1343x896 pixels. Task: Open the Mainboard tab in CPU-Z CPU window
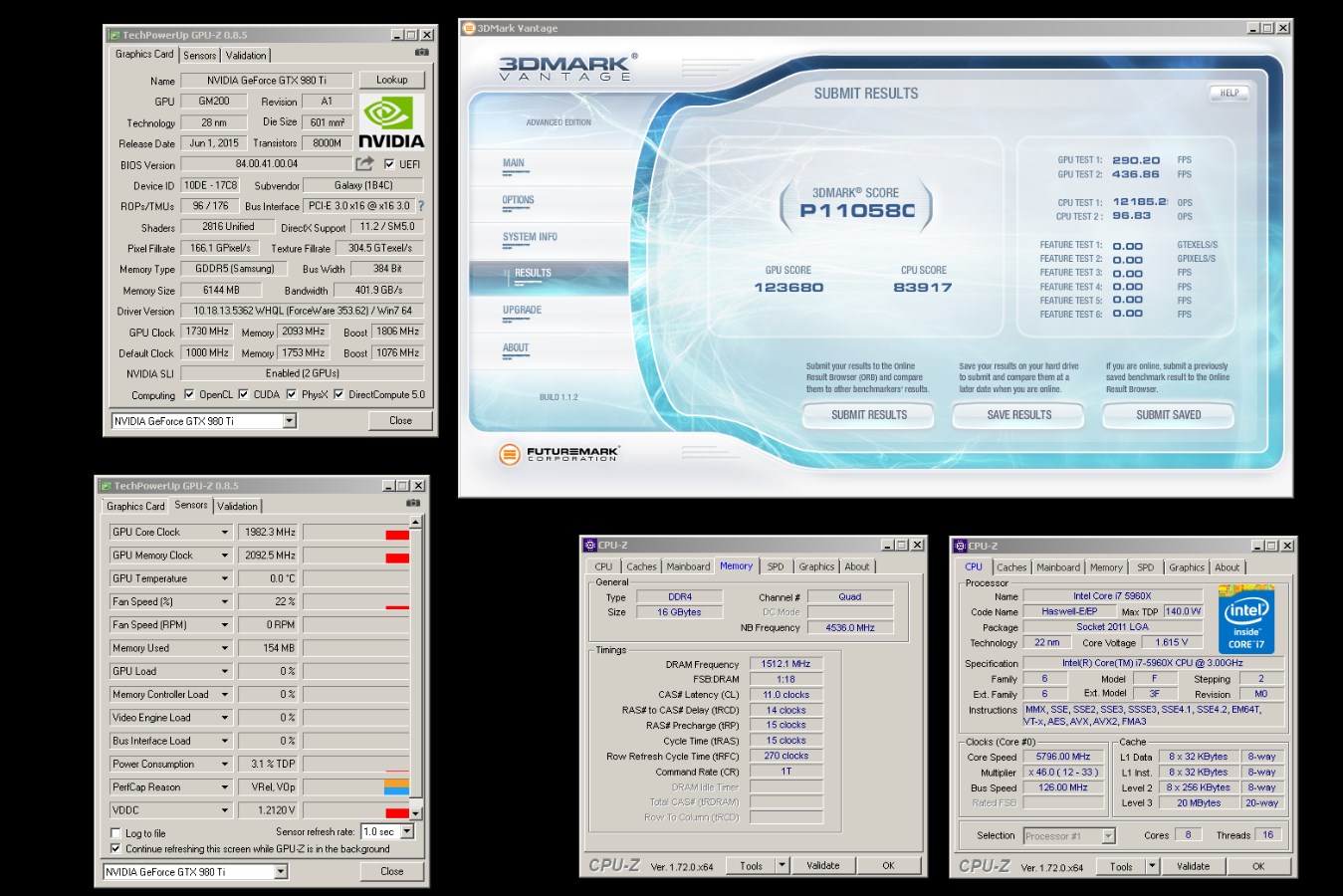click(x=1058, y=567)
